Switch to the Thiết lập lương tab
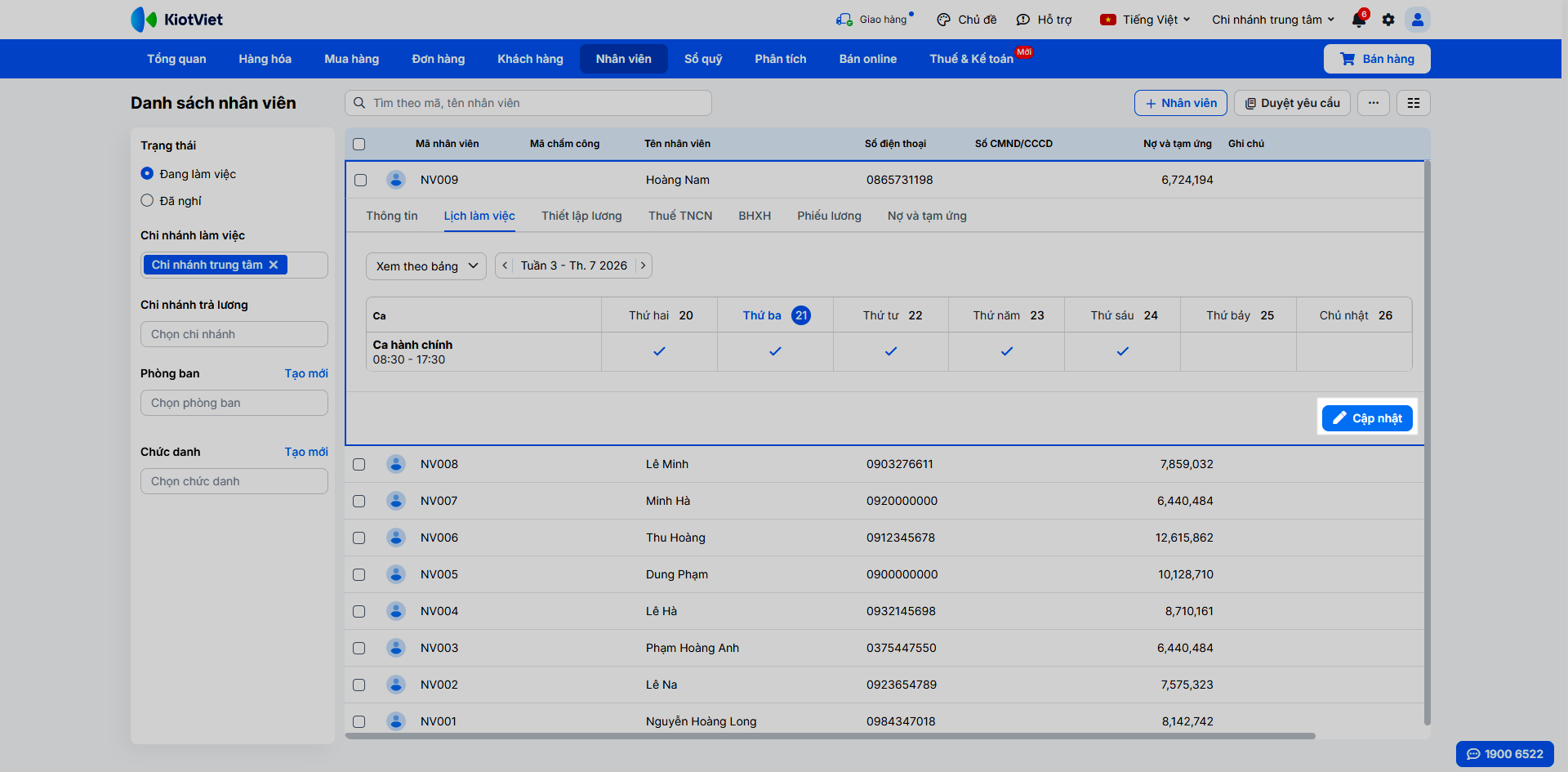 (581, 216)
